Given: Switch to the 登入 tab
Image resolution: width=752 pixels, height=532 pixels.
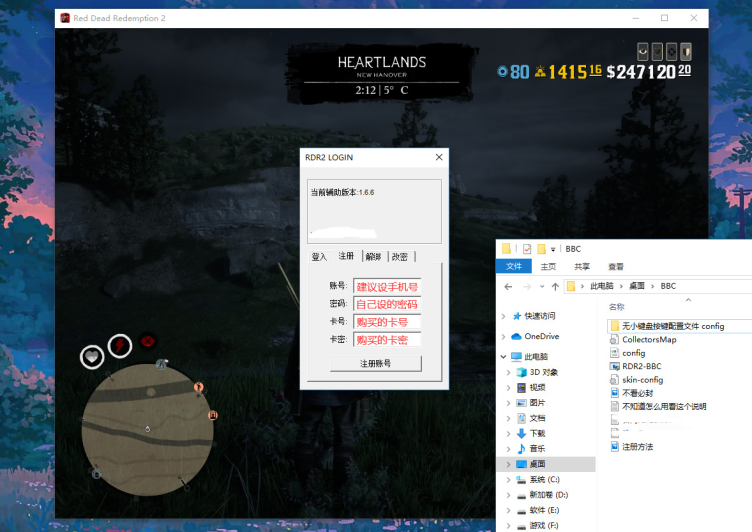Looking at the screenshot, I should pos(319,257).
